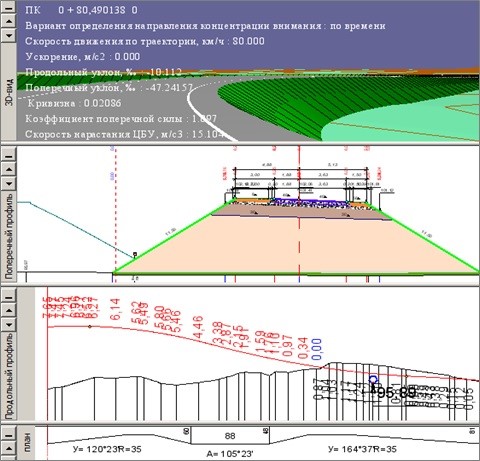Click the curve label Y= 120*23 R=35

107,449
